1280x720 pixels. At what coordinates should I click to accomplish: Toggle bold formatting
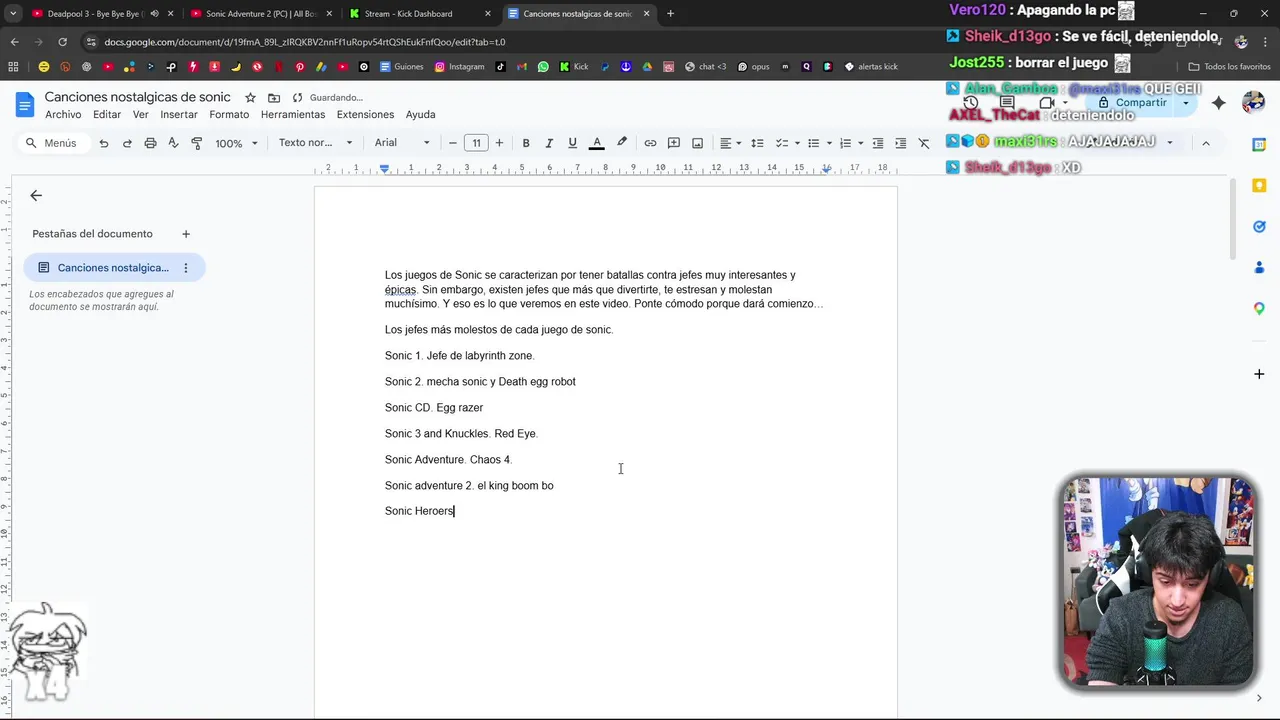tap(526, 143)
